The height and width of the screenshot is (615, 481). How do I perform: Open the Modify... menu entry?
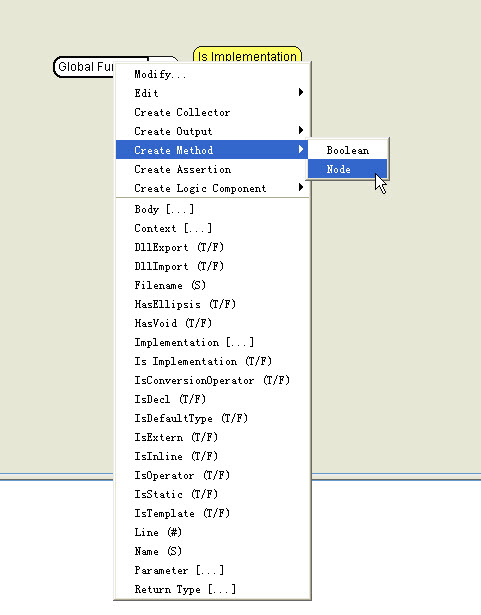pyautogui.click(x=212, y=74)
